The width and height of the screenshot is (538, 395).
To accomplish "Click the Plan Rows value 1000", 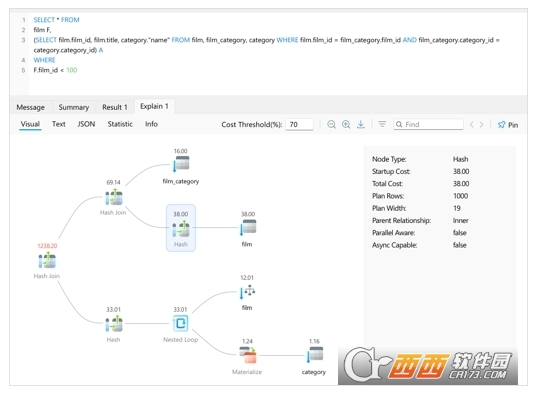I will (460, 196).
